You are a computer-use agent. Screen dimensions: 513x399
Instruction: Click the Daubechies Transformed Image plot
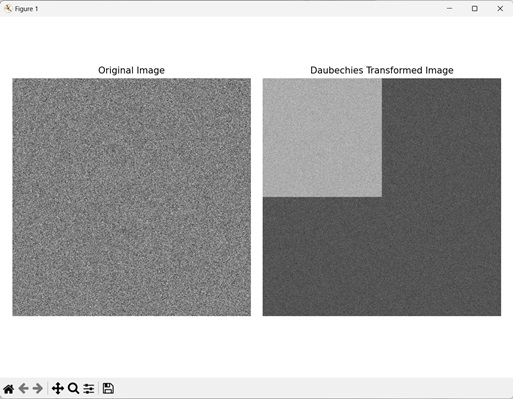(382, 197)
